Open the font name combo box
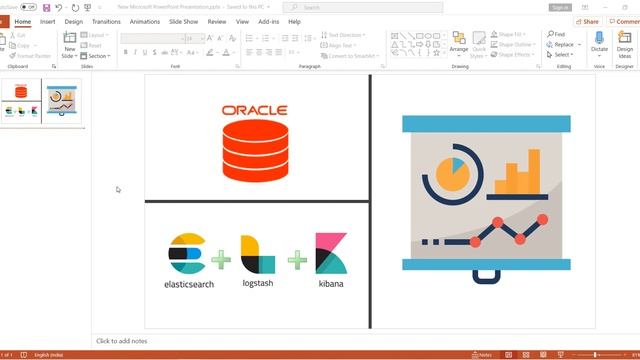This screenshot has width=640, height=360. [152, 38]
